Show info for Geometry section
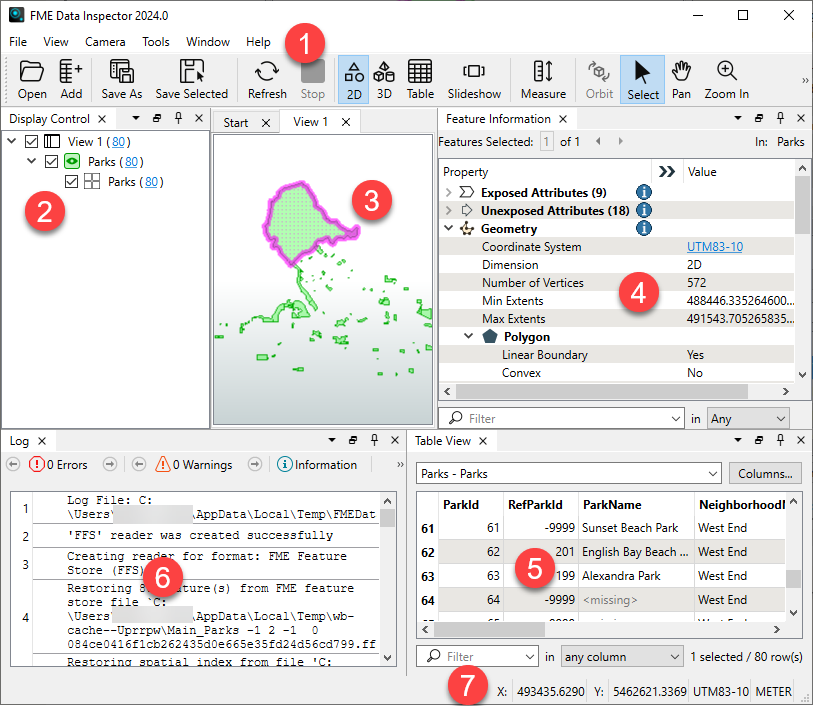Image resolution: width=813 pixels, height=706 pixels. point(643,228)
